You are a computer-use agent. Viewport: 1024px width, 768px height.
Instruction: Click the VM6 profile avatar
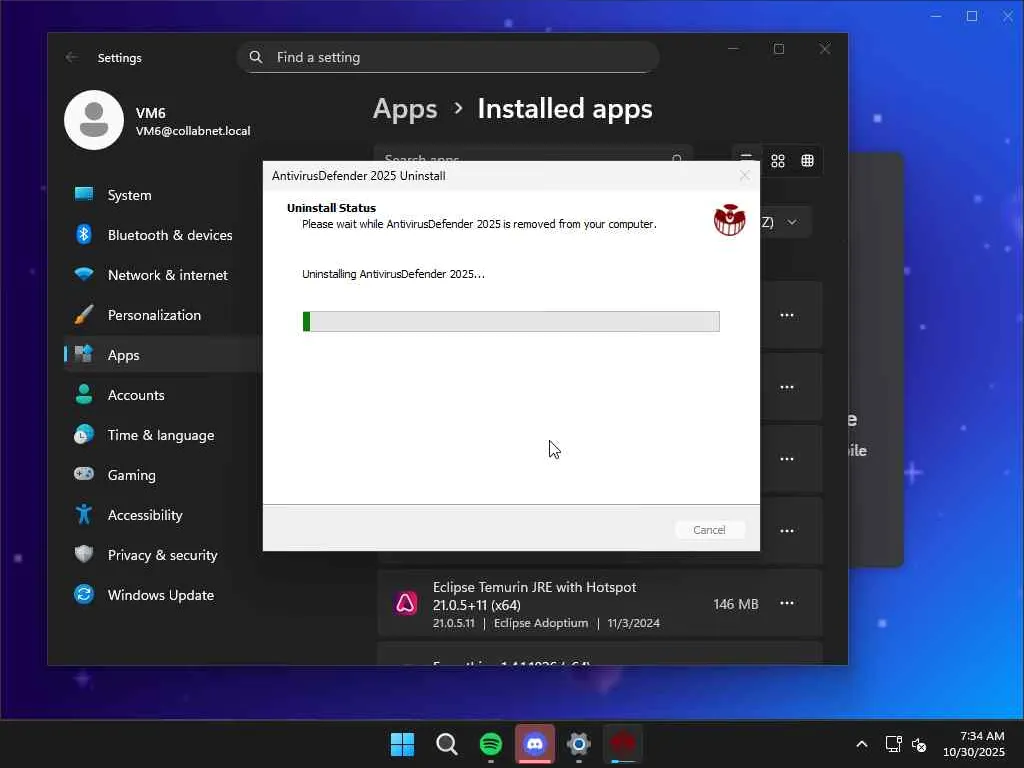click(94, 120)
